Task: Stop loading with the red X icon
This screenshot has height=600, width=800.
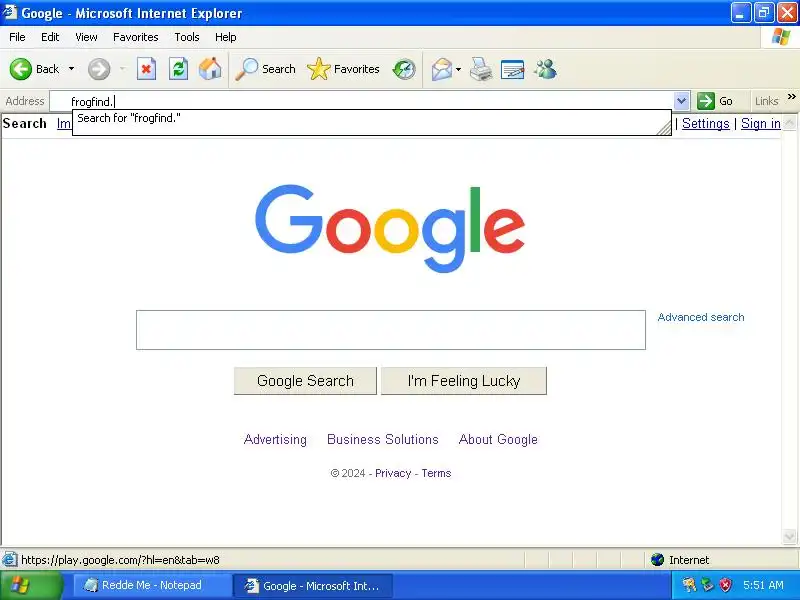Action: click(146, 69)
